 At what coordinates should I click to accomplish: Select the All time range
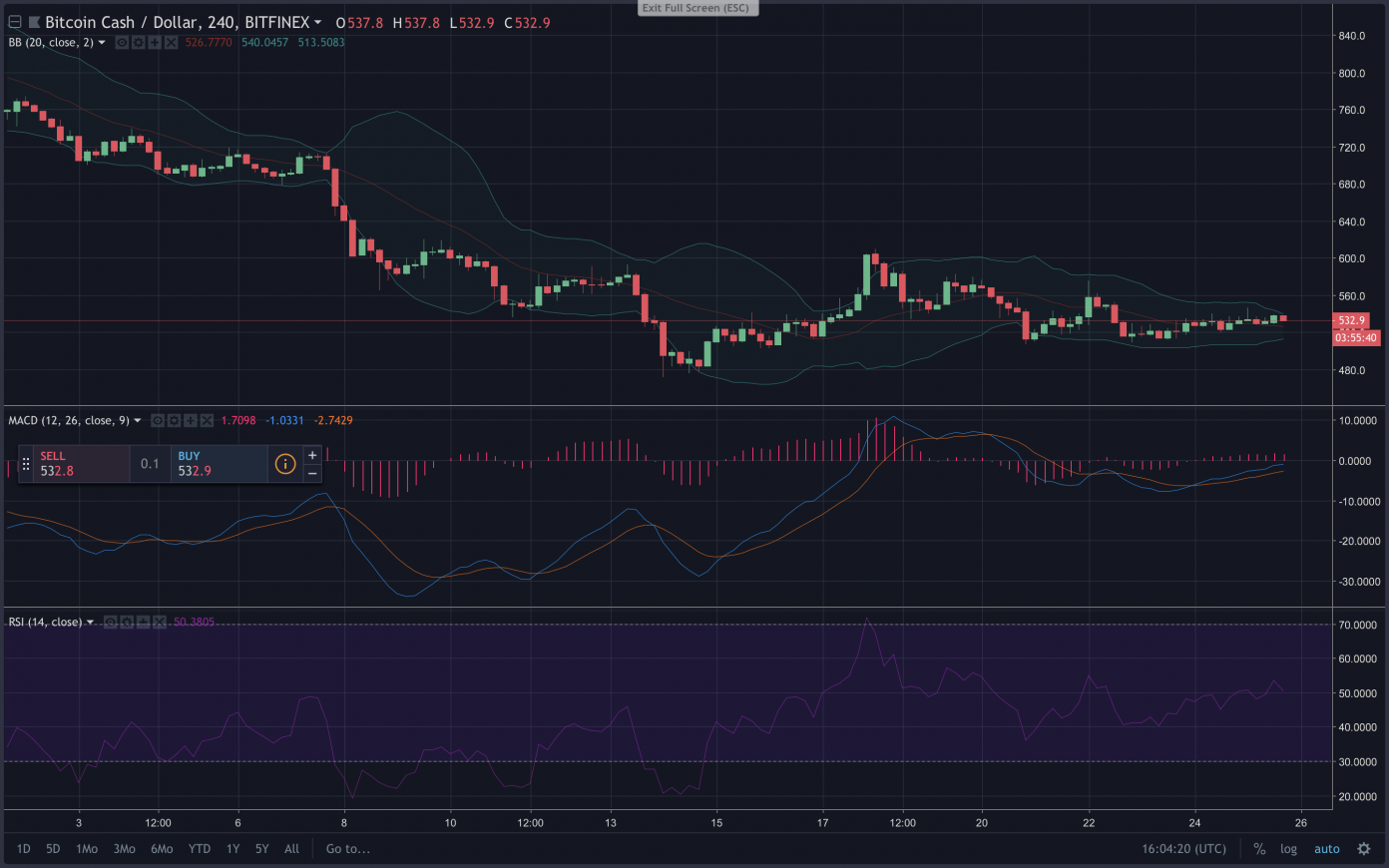coord(291,849)
